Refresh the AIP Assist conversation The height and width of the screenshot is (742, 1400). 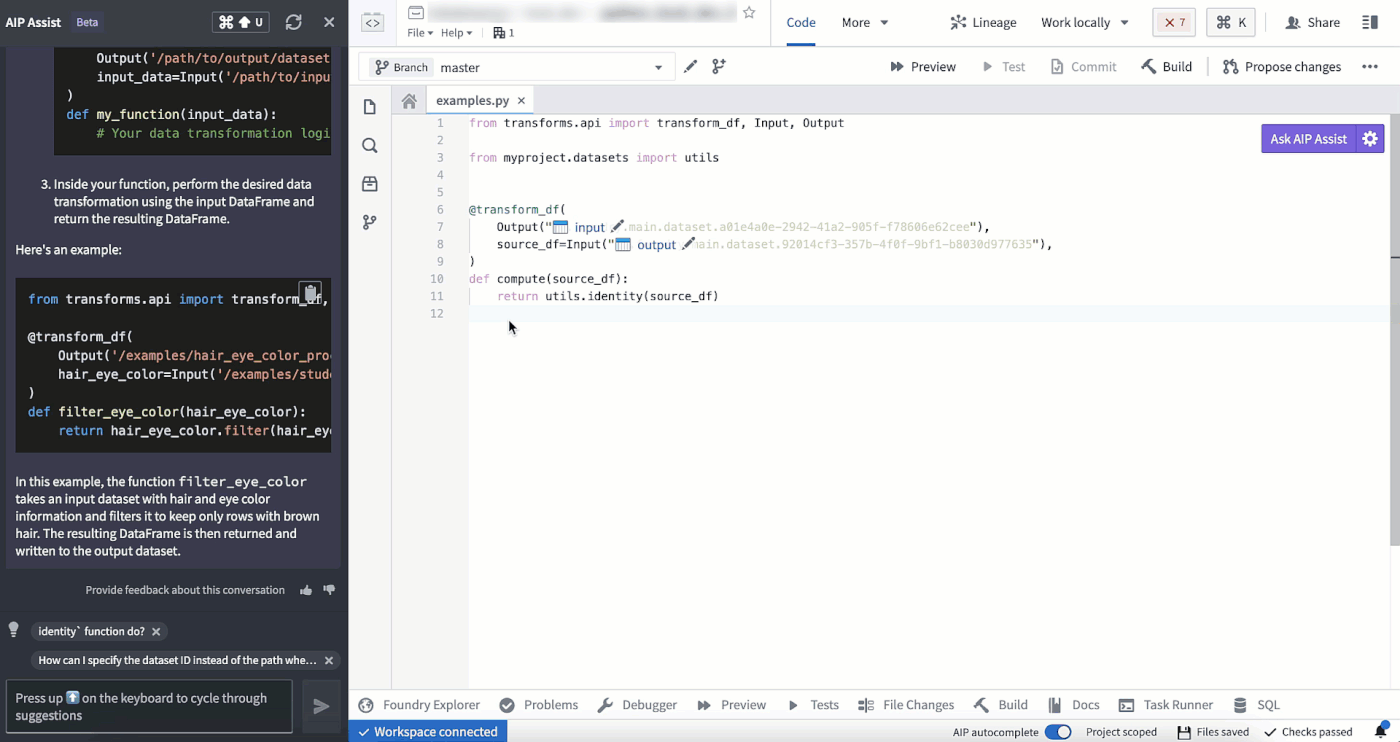(293, 22)
